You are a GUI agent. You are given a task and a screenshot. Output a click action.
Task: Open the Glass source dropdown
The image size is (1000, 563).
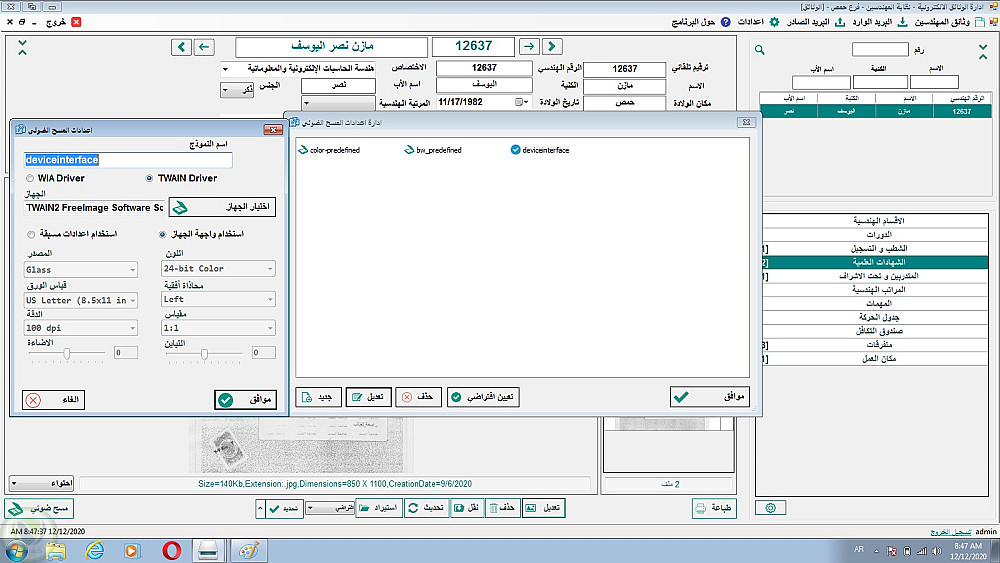(81, 270)
